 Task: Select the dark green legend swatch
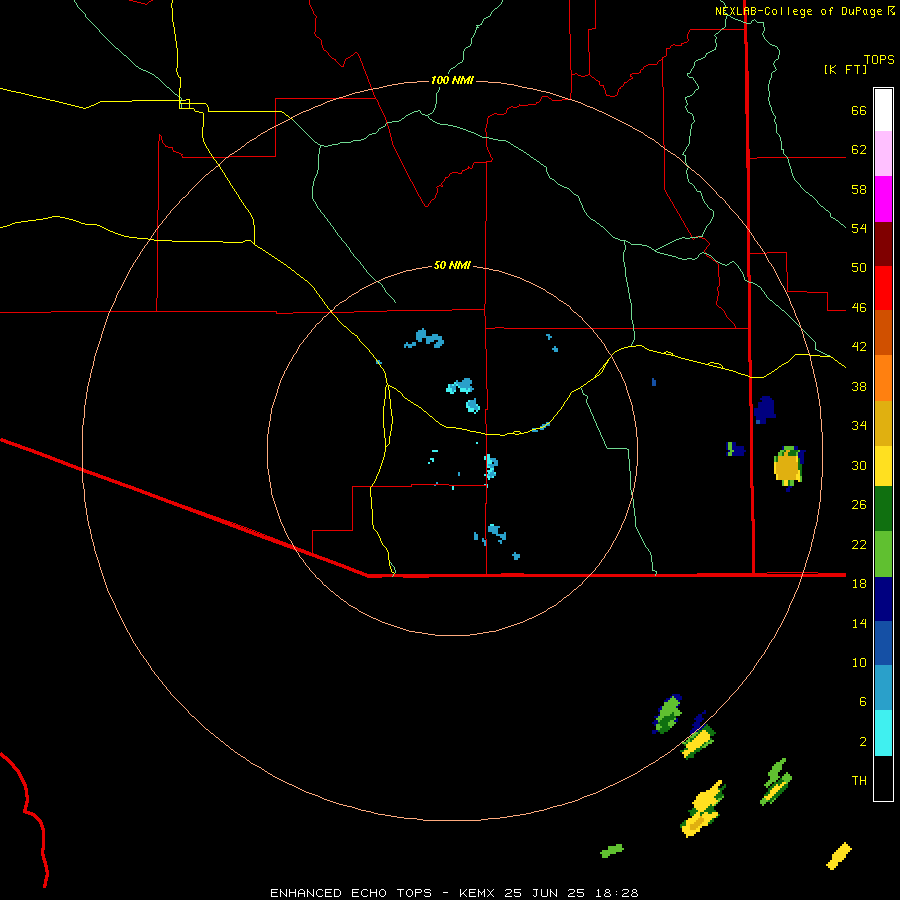point(883,509)
